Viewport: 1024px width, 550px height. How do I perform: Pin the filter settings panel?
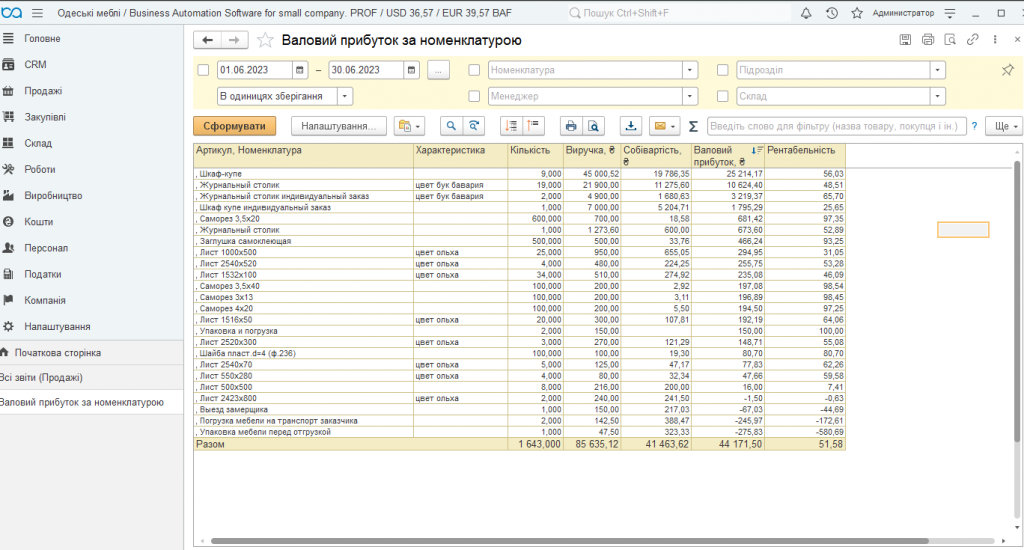[x=1008, y=70]
